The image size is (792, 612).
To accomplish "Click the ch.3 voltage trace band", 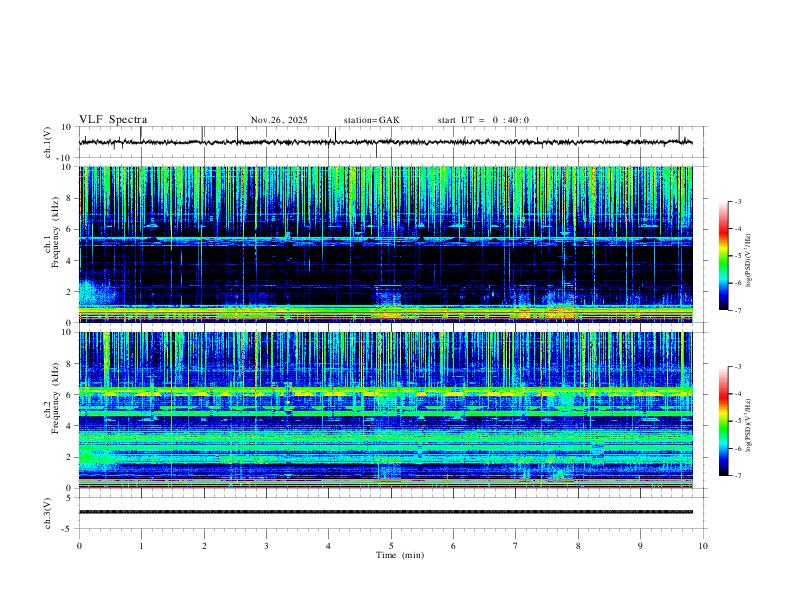I will (386, 512).
